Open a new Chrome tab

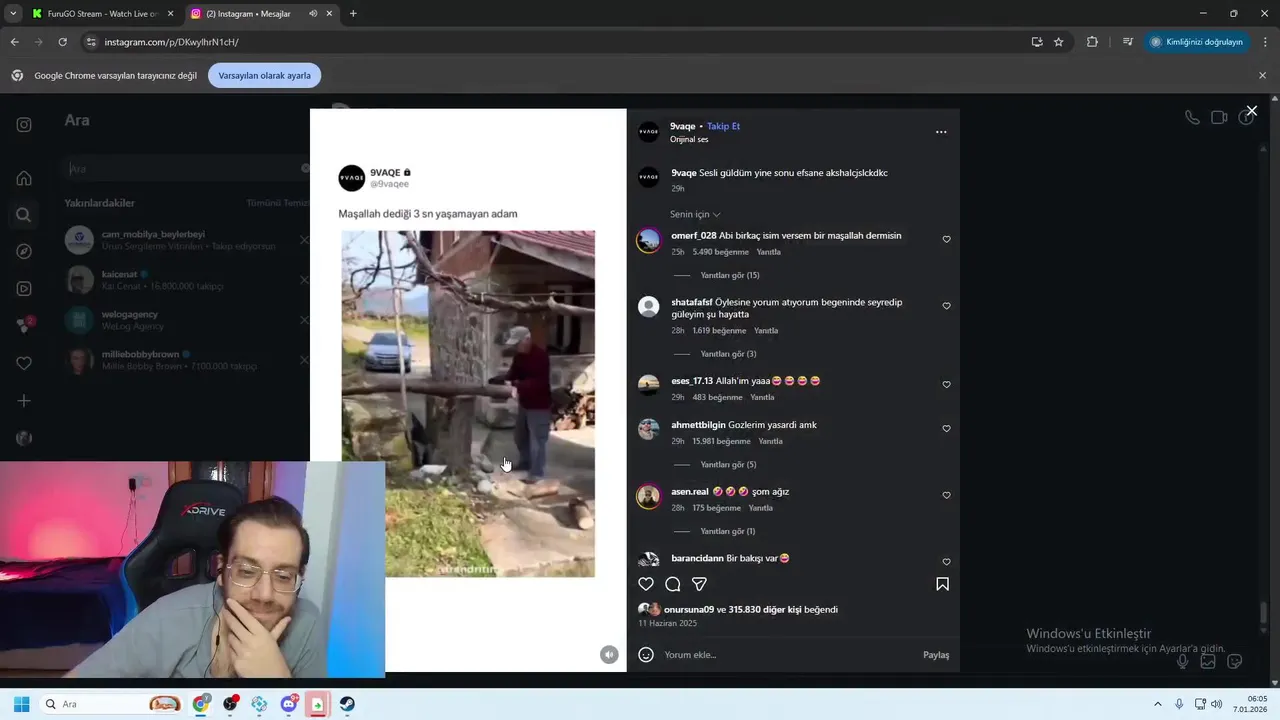point(353,14)
